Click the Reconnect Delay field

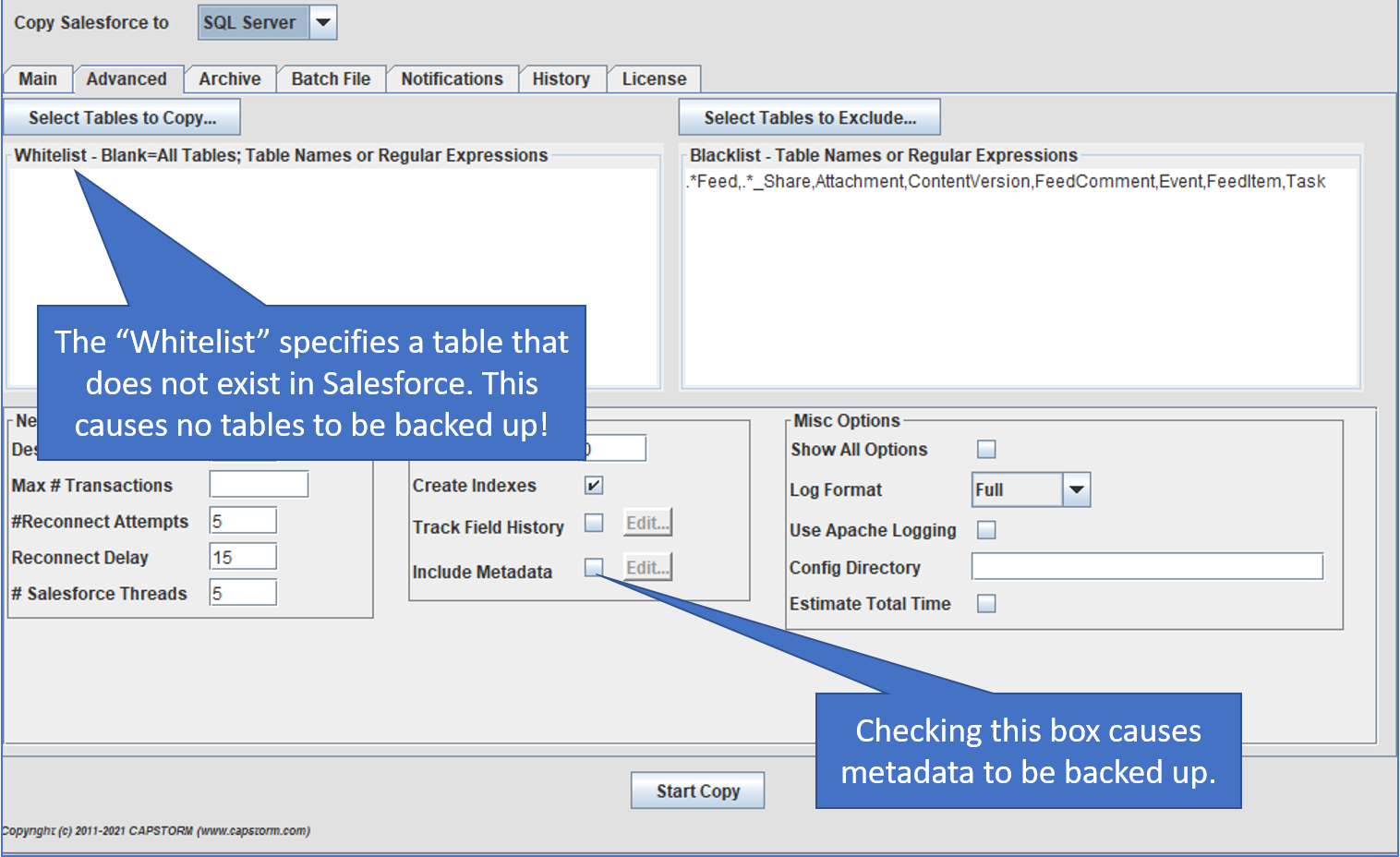click(243, 557)
